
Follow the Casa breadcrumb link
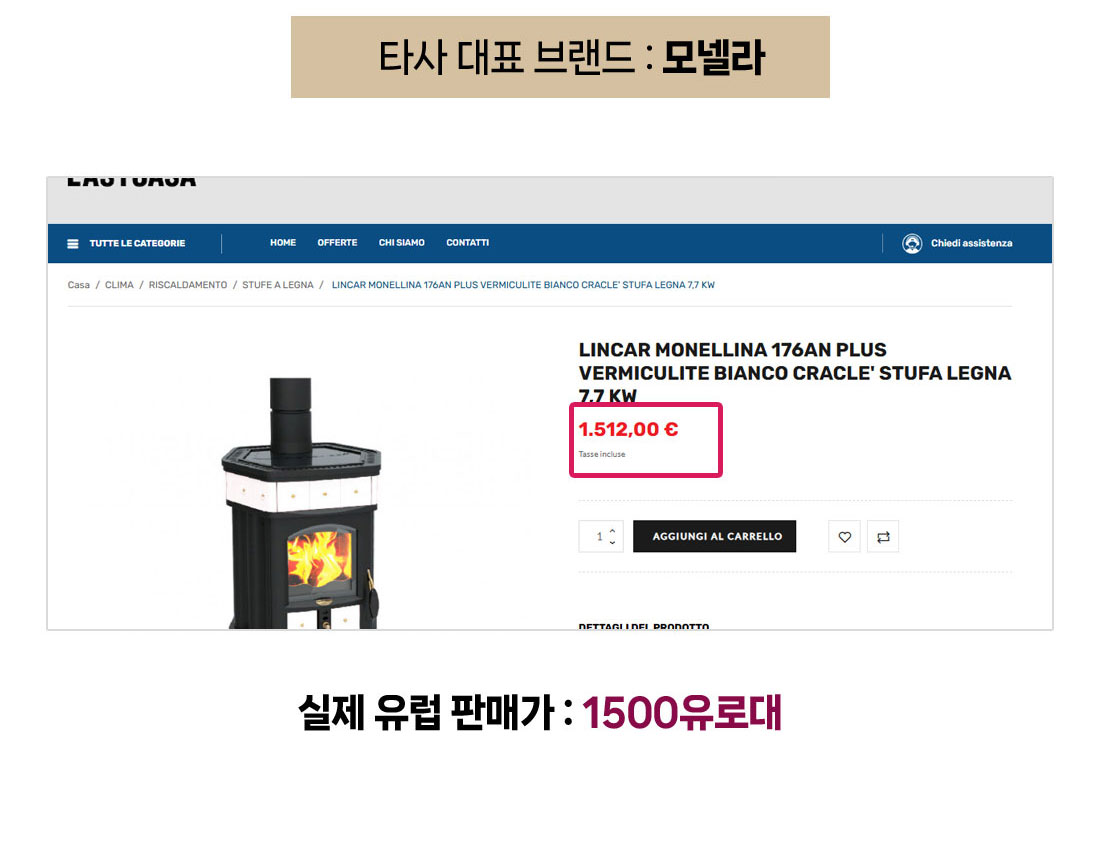79,285
